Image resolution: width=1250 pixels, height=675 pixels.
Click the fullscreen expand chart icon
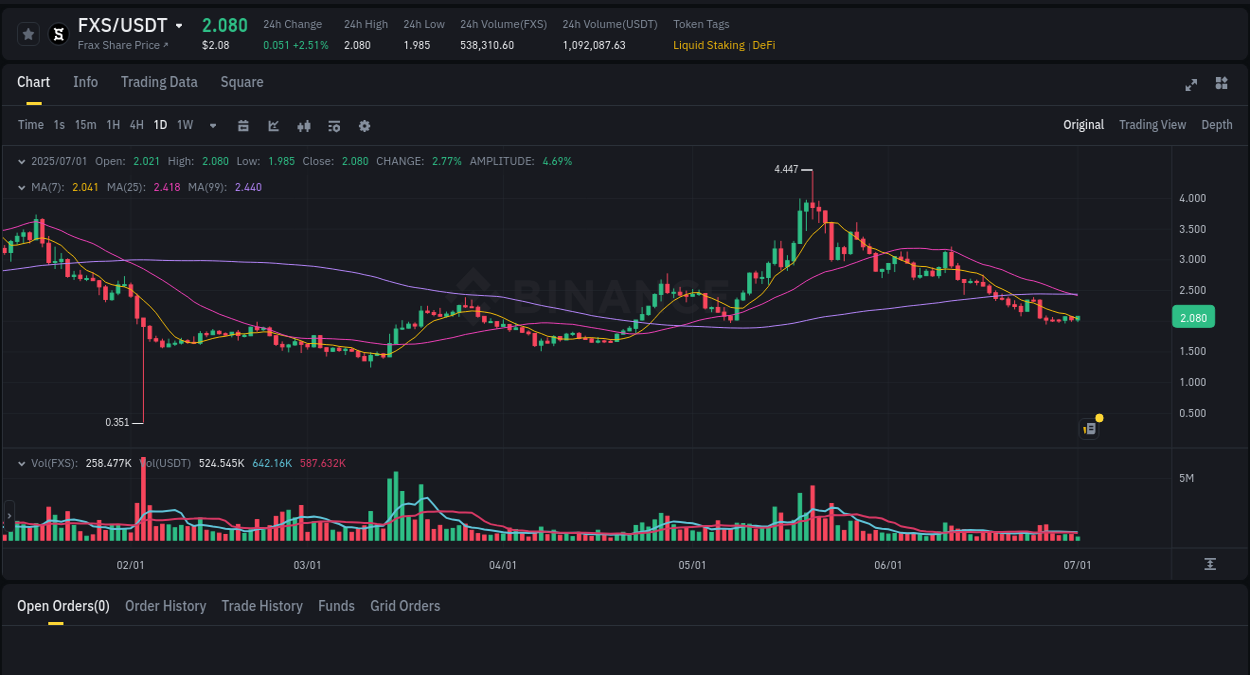[x=1190, y=84]
